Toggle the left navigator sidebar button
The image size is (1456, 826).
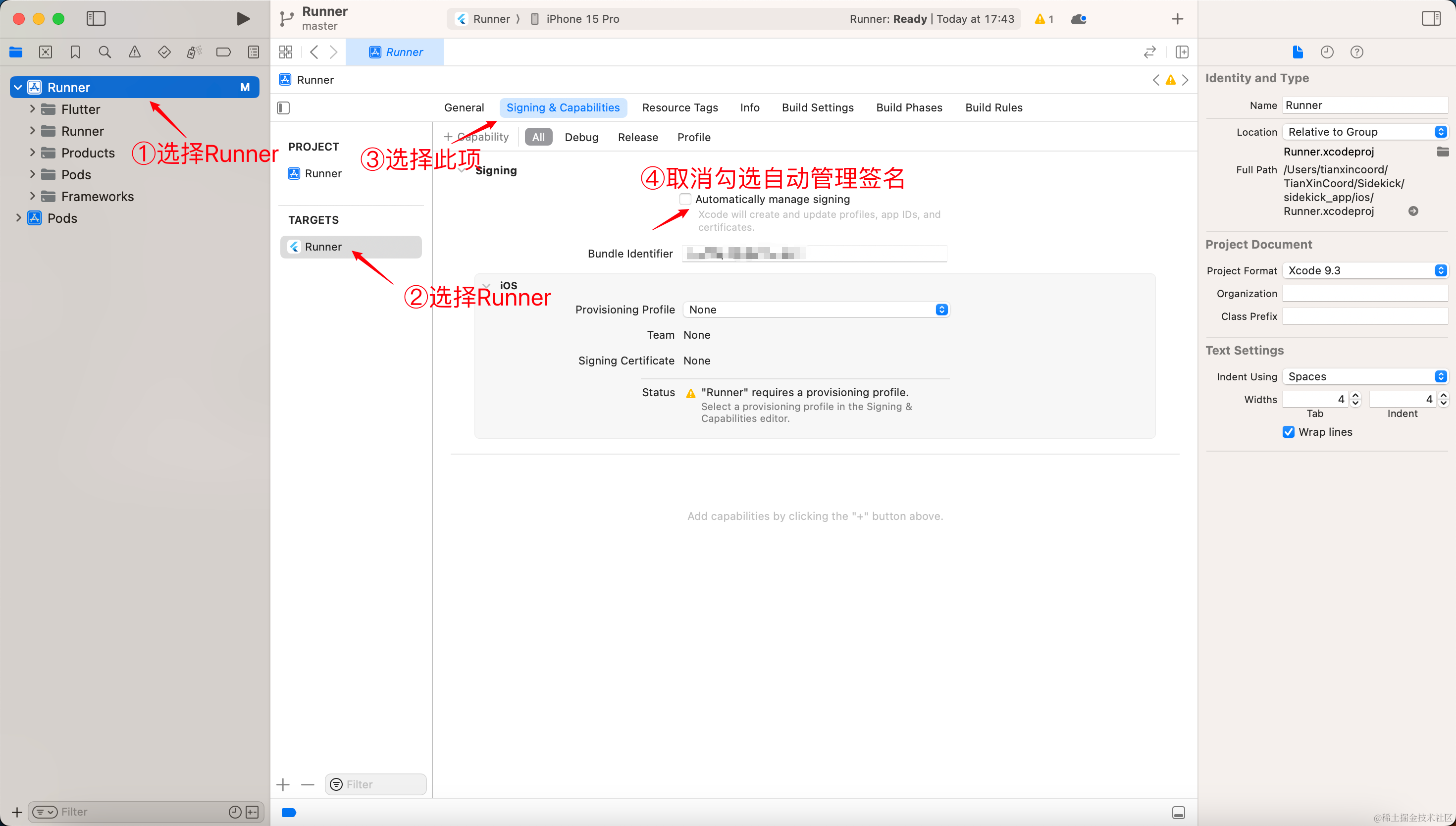tap(96, 19)
